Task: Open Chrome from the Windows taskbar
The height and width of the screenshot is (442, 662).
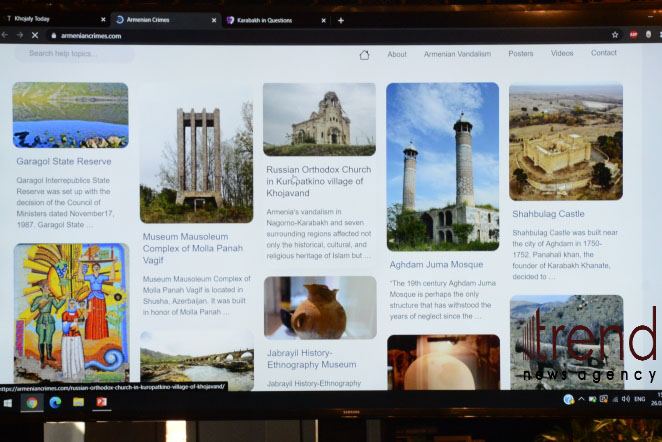Action: (32, 402)
